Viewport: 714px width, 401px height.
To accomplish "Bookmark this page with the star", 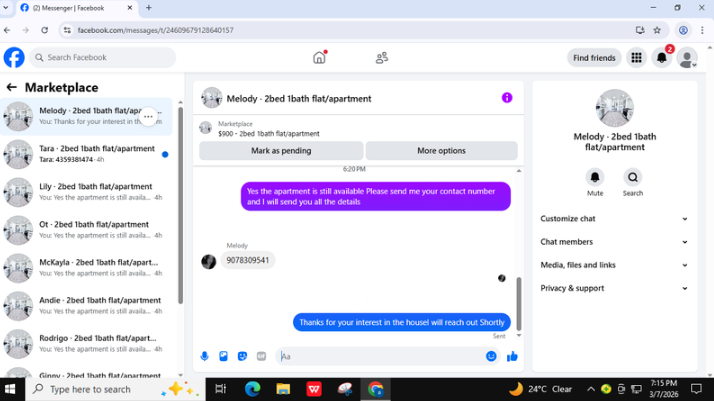I will 657,30.
